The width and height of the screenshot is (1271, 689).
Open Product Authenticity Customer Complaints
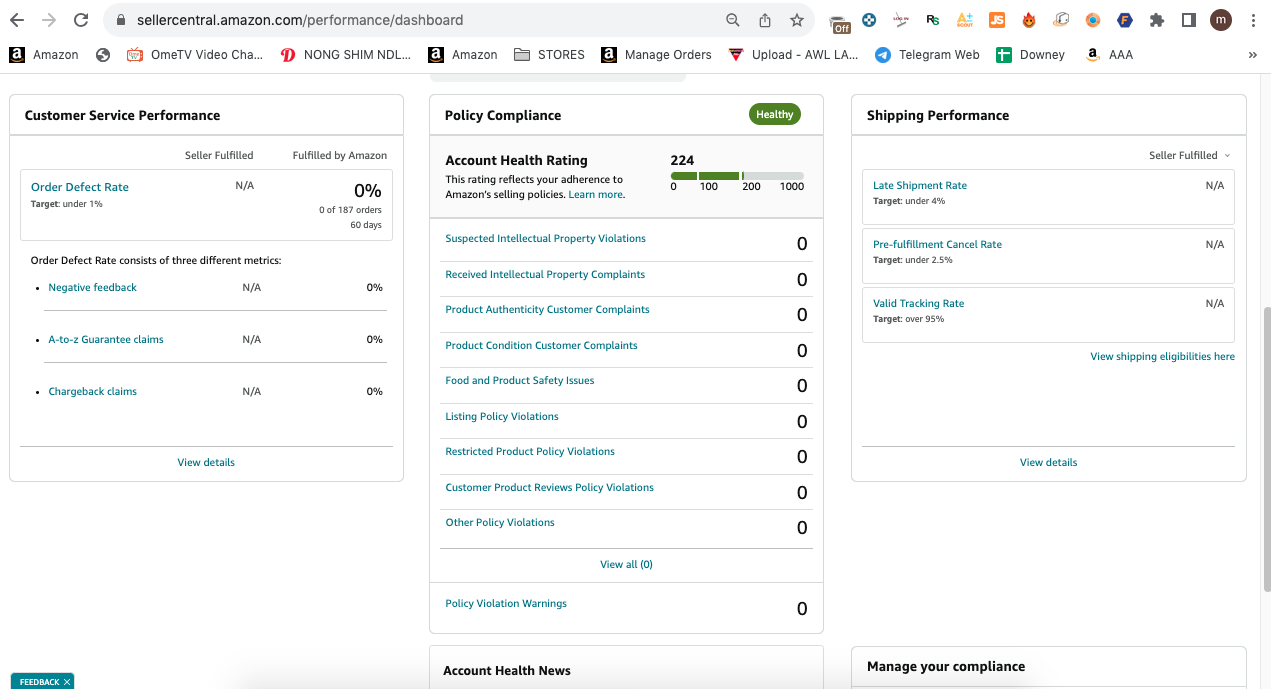547,309
